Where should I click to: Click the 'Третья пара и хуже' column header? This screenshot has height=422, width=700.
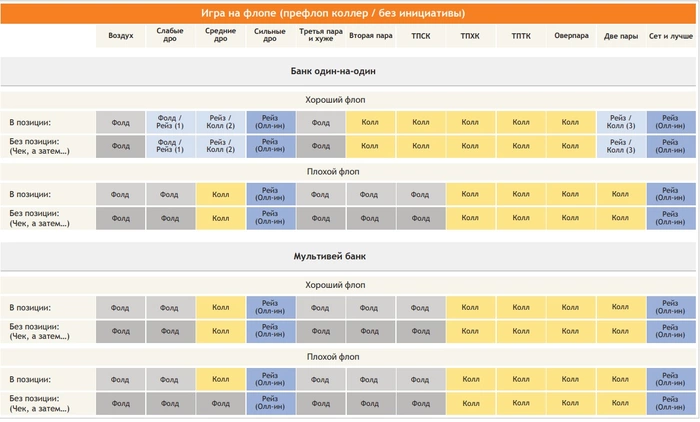(321, 36)
